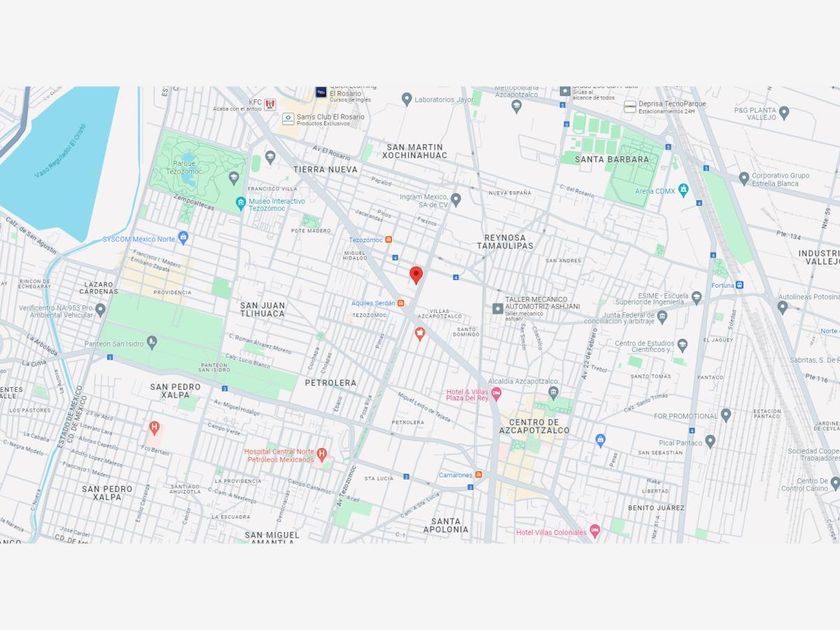840x630 pixels.
Task: Click SANTA APOLONIA neighborhood label
Action: [x=446, y=525]
